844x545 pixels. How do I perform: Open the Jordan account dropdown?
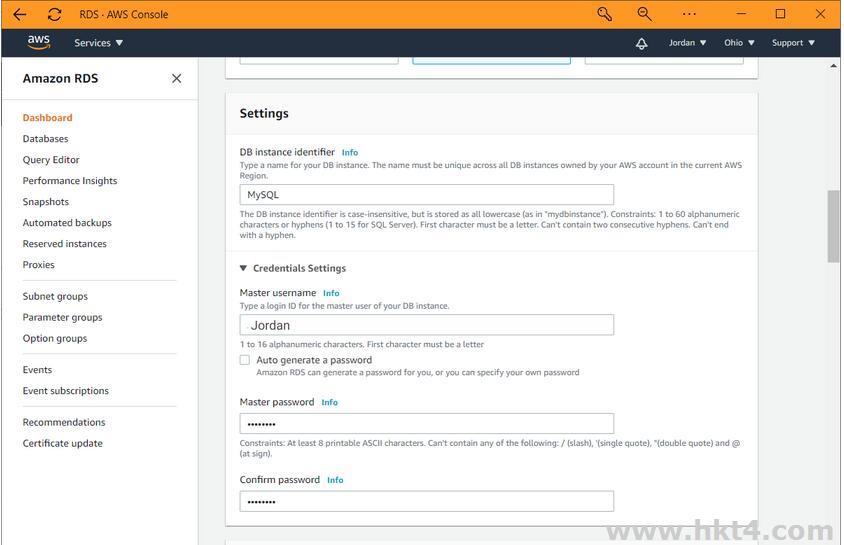687,43
